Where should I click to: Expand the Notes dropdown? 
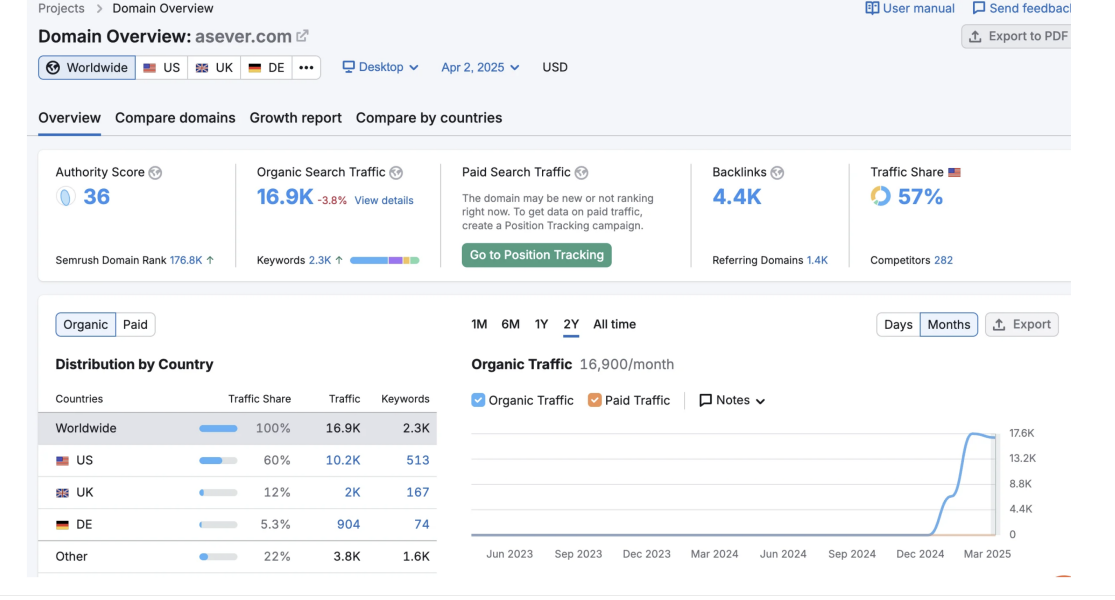pyautogui.click(x=732, y=400)
